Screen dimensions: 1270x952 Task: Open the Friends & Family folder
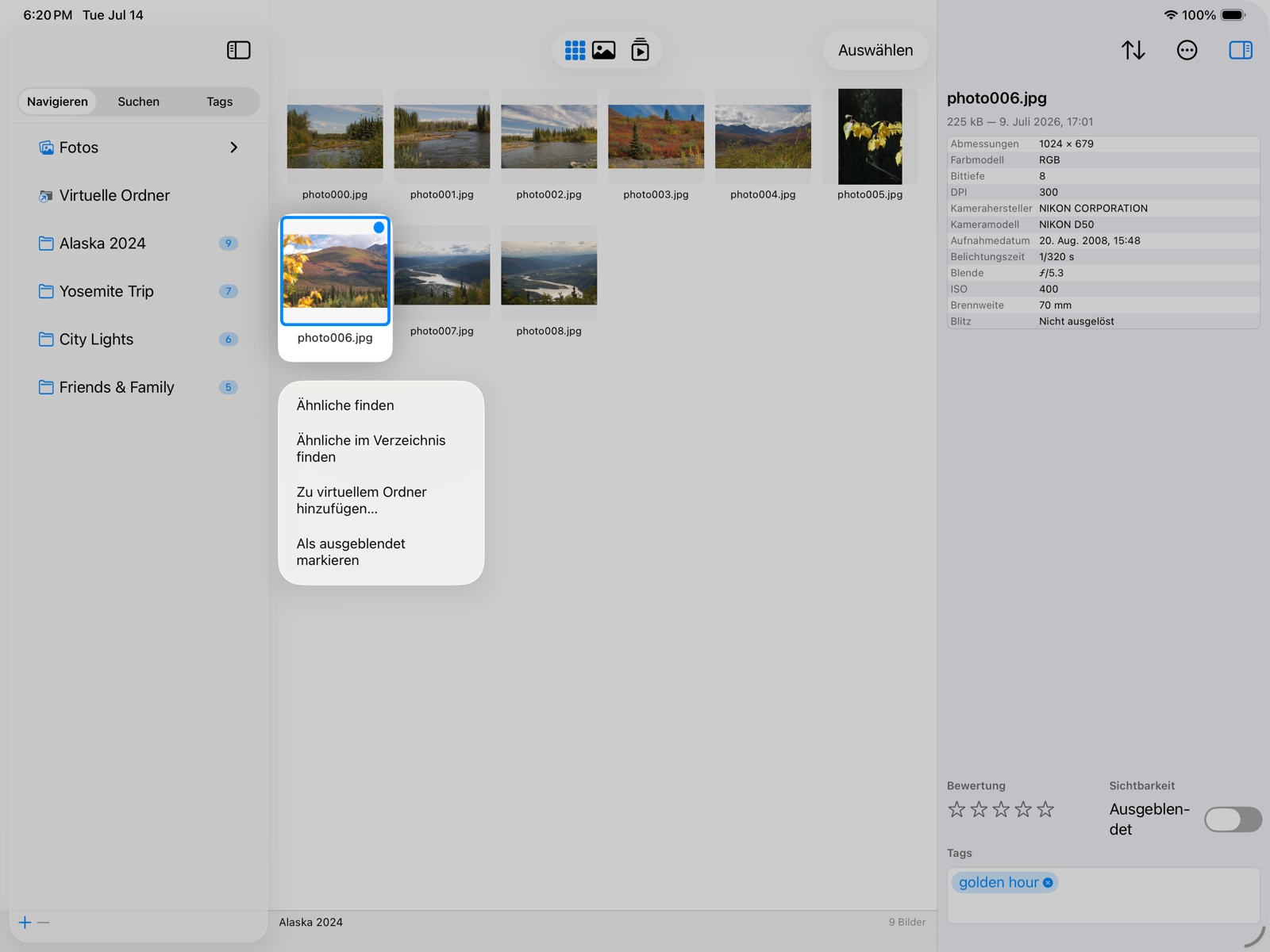[138, 387]
